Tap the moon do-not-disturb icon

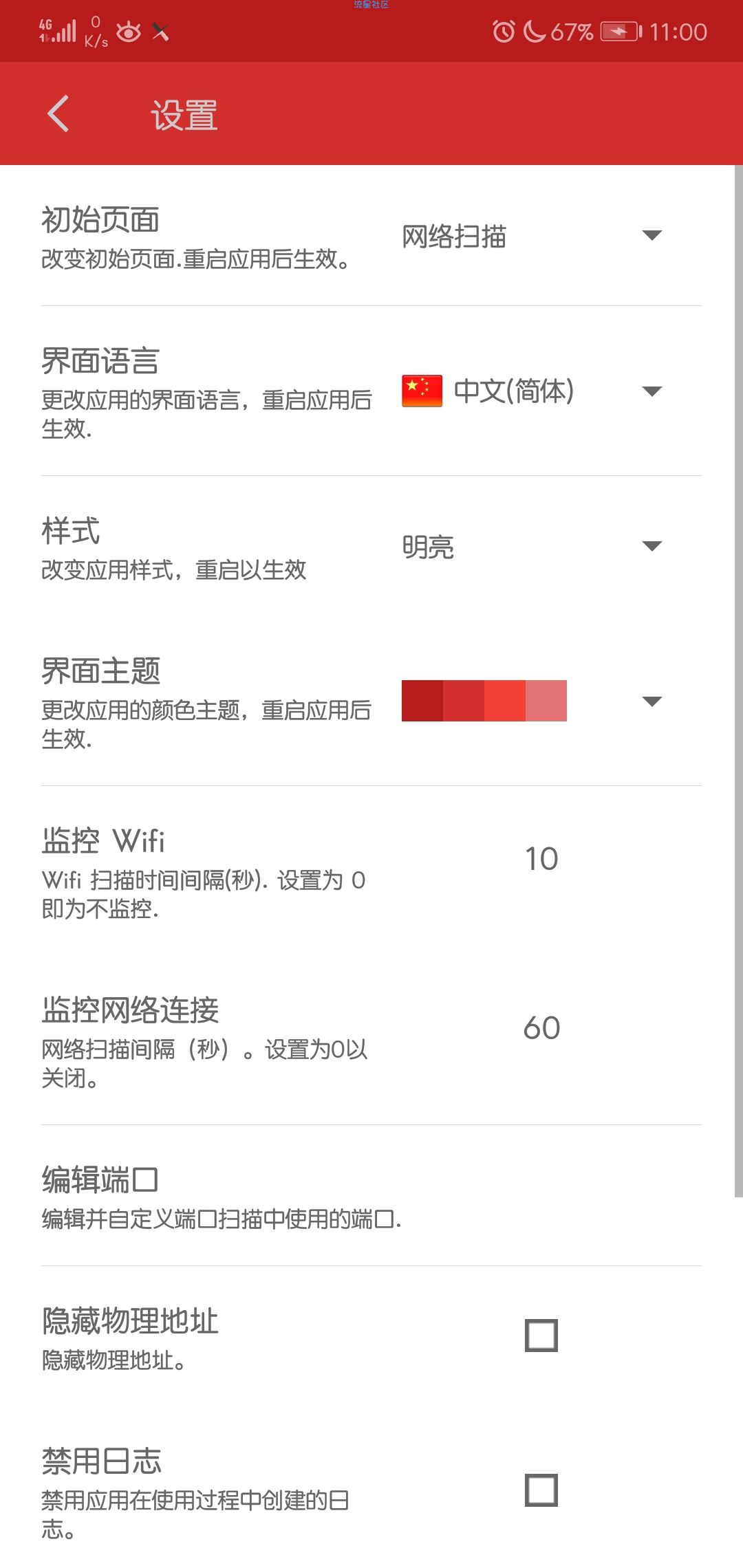(x=535, y=32)
